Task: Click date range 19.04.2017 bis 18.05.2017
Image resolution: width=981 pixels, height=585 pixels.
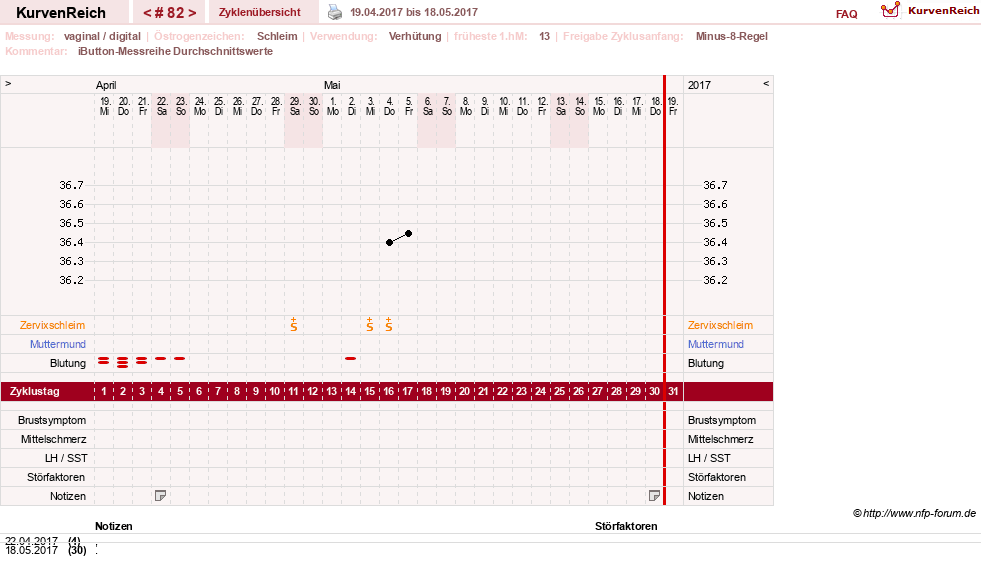Action: pos(414,12)
